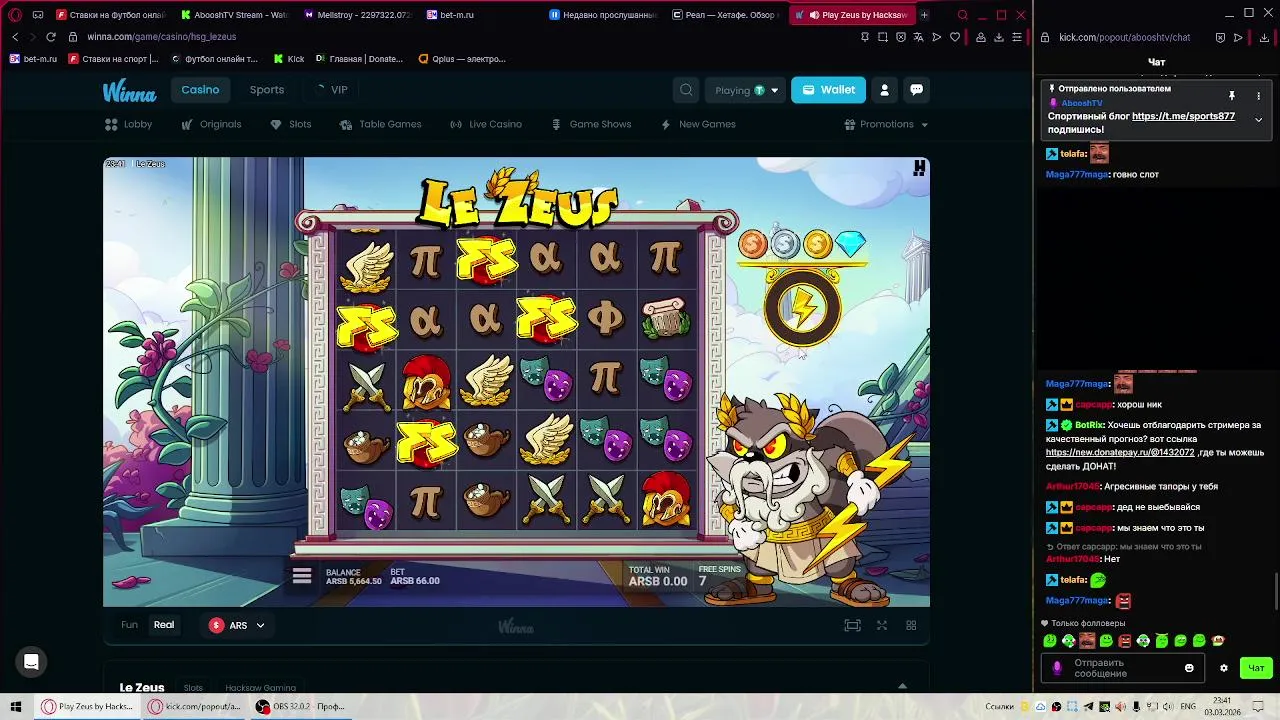Viewport: 1280px width, 720px height.
Task: Click the kick.com chat address bar
Action: click(1125, 37)
